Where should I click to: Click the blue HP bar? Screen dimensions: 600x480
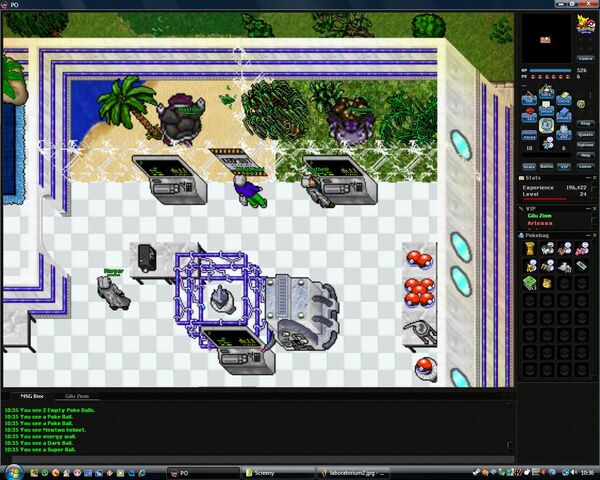tap(550, 70)
